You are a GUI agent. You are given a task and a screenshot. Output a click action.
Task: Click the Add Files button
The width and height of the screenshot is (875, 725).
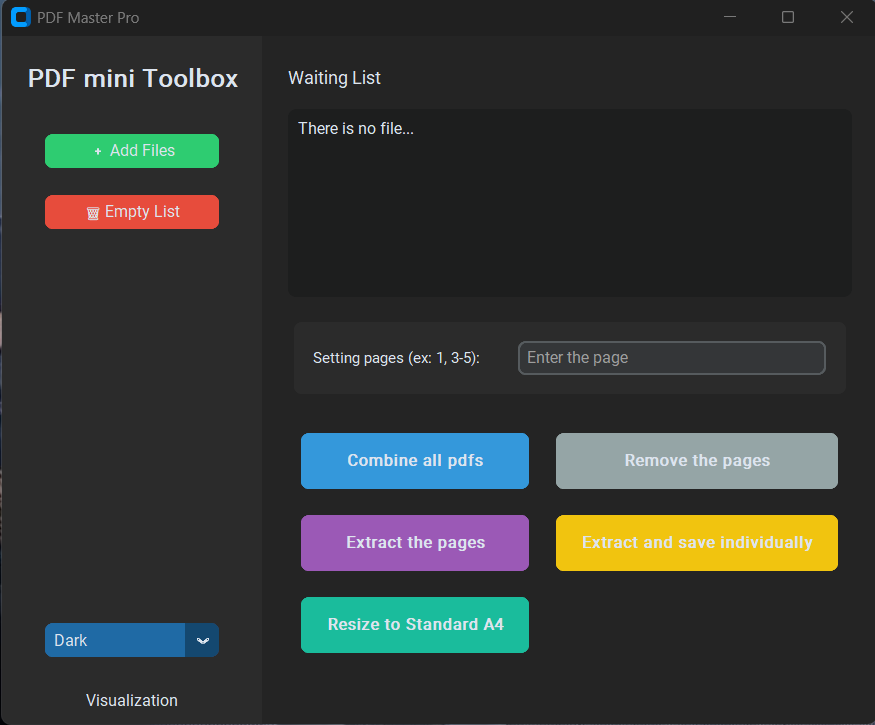click(132, 151)
